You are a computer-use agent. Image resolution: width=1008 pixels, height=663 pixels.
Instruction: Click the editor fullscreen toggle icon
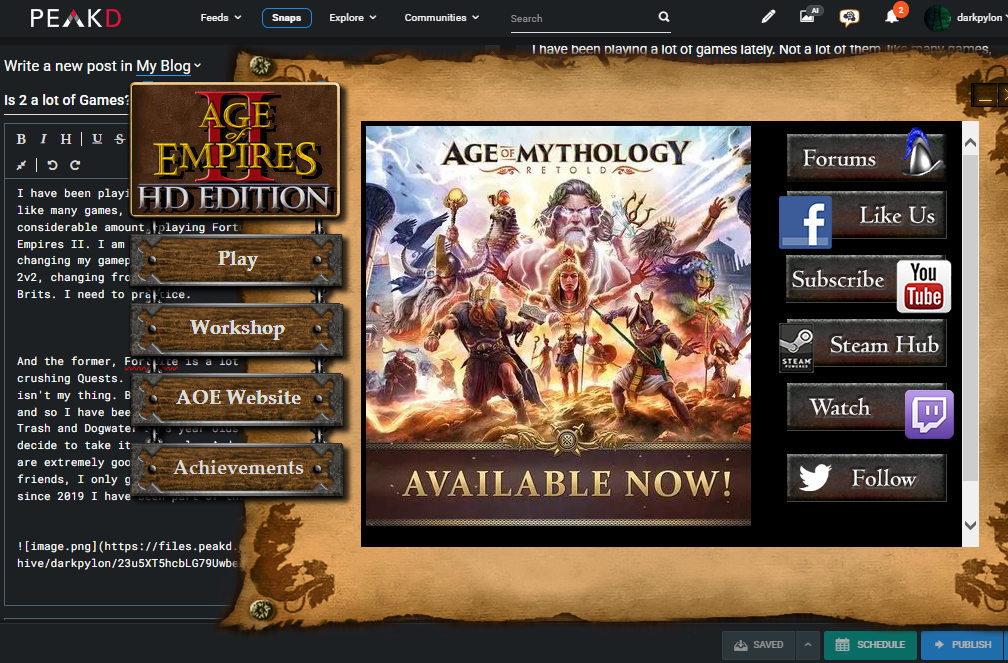coord(21,165)
